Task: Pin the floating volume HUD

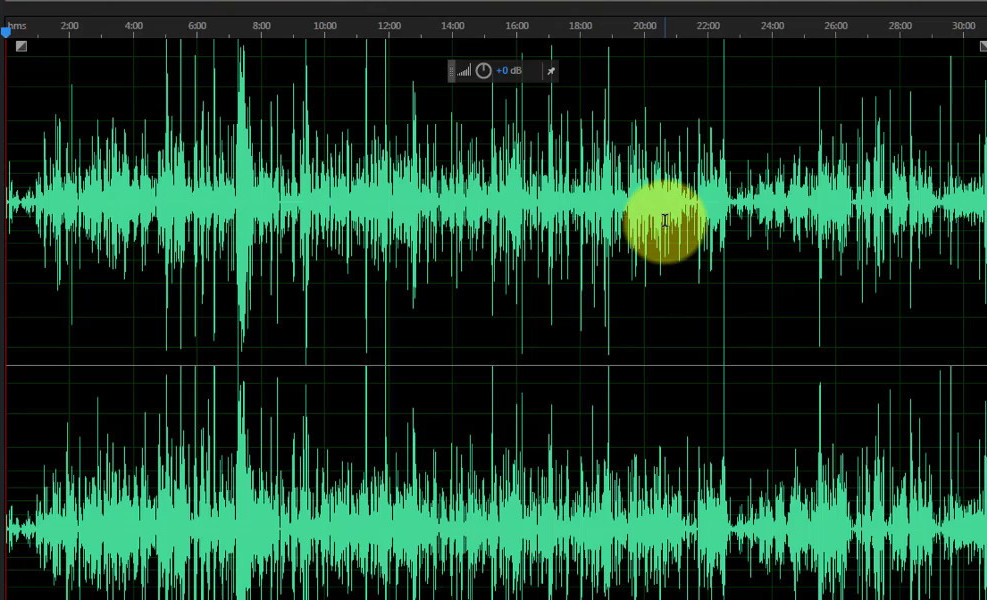Action: pyautogui.click(x=551, y=71)
